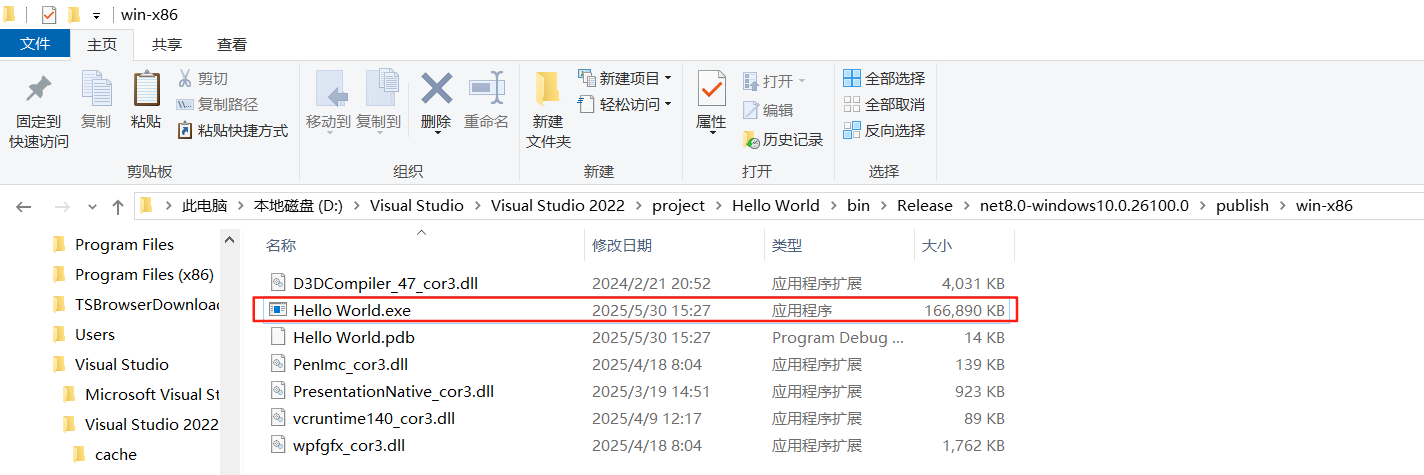Switch to the Home (主页) tab
Image resolution: width=1424 pixels, height=475 pixels.
(x=102, y=44)
